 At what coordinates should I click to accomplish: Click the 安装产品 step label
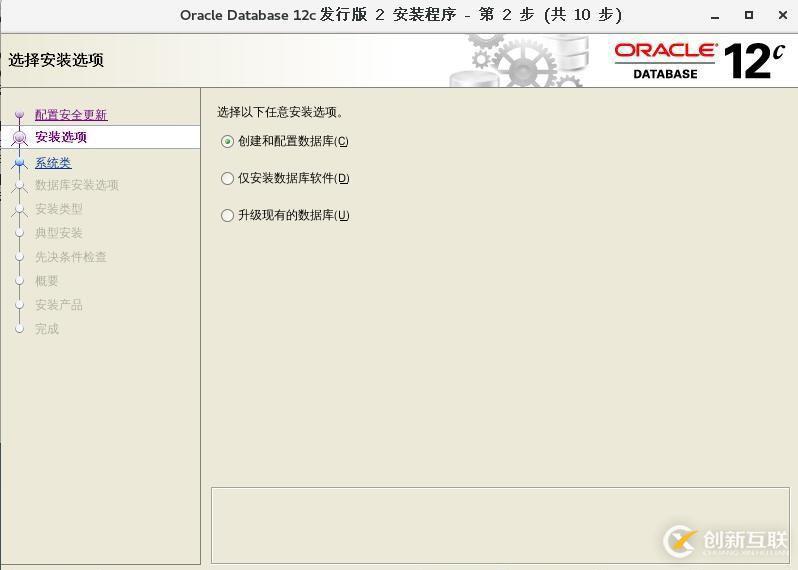tap(59, 304)
